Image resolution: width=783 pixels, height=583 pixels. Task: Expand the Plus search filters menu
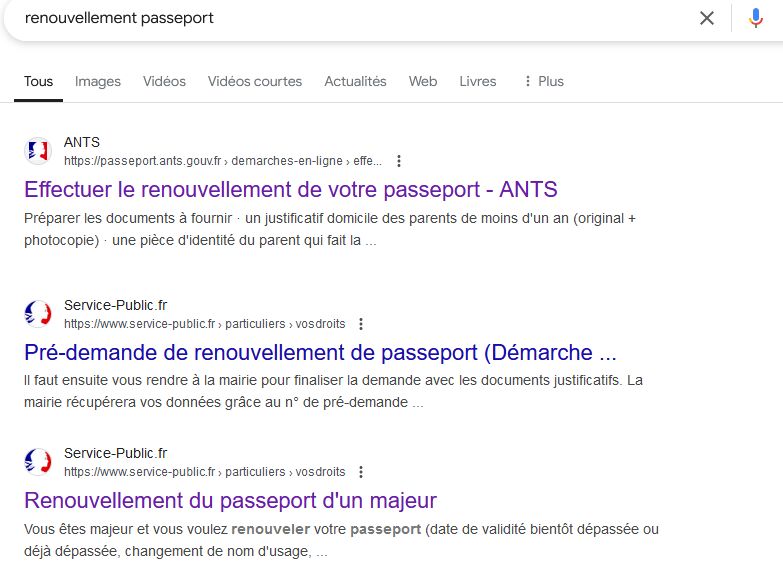543,81
